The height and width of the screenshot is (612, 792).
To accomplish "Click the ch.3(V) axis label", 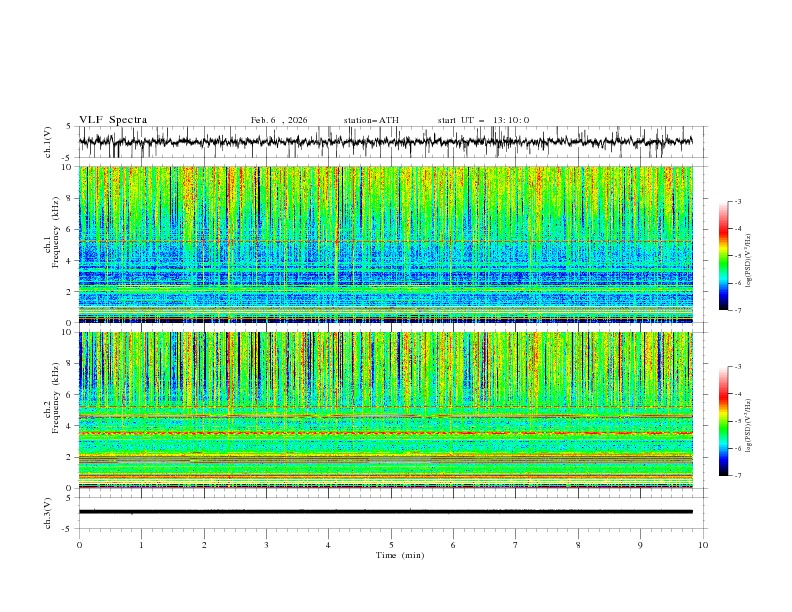I will pos(48,511).
